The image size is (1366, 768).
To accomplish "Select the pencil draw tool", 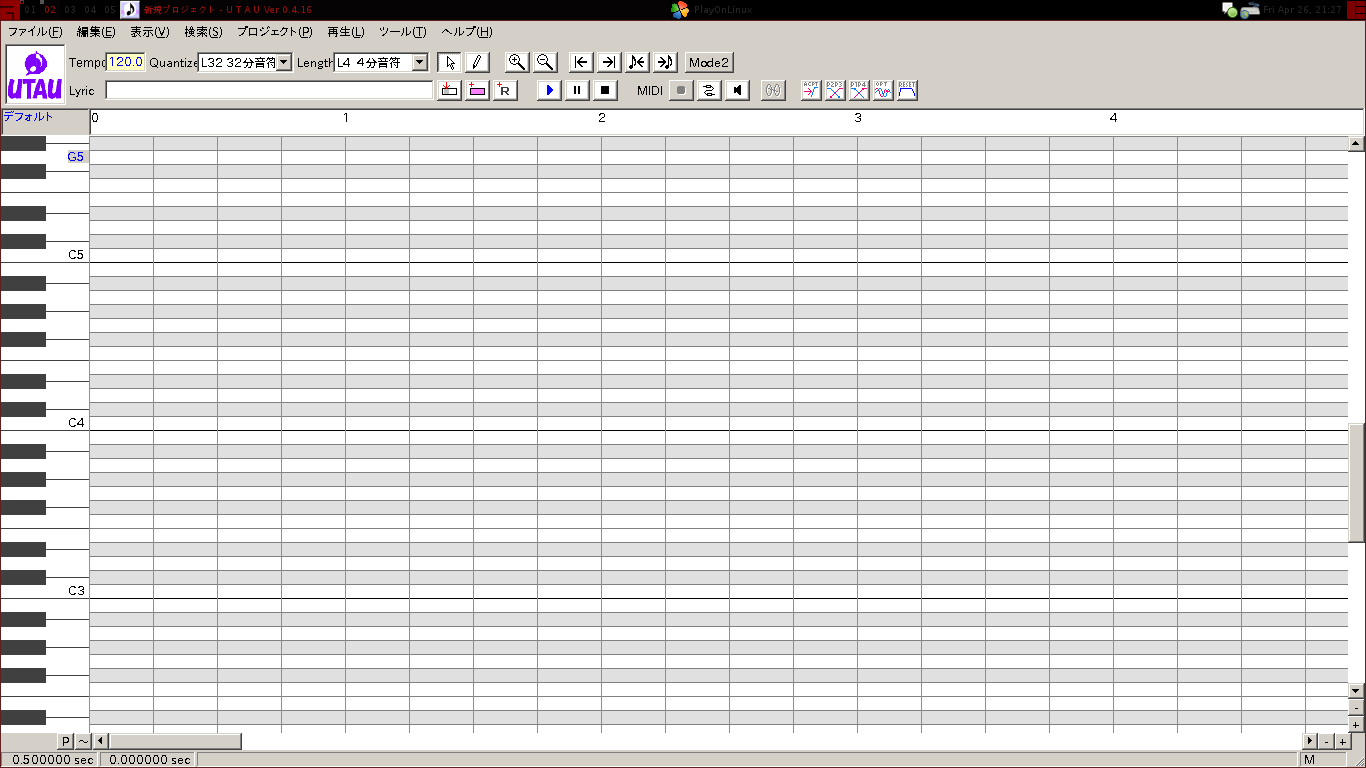I will click(478, 62).
